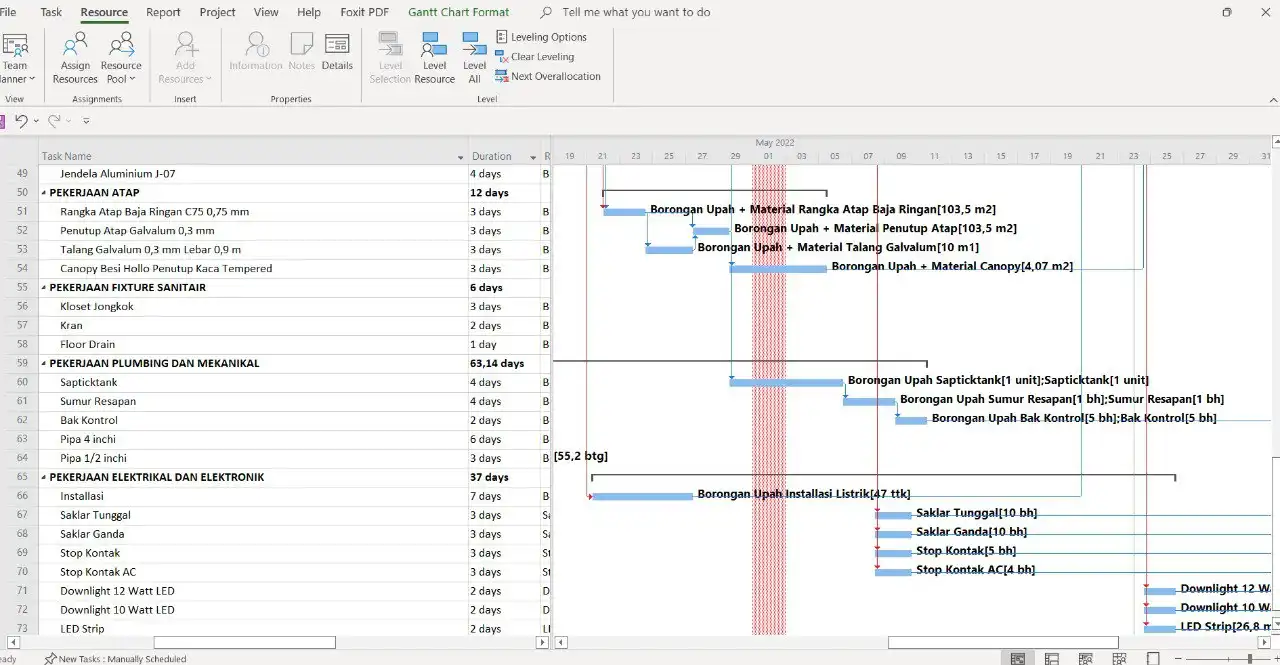Open the File tab
This screenshot has width=1280, height=665.
pyautogui.click(x=7, y=12)
